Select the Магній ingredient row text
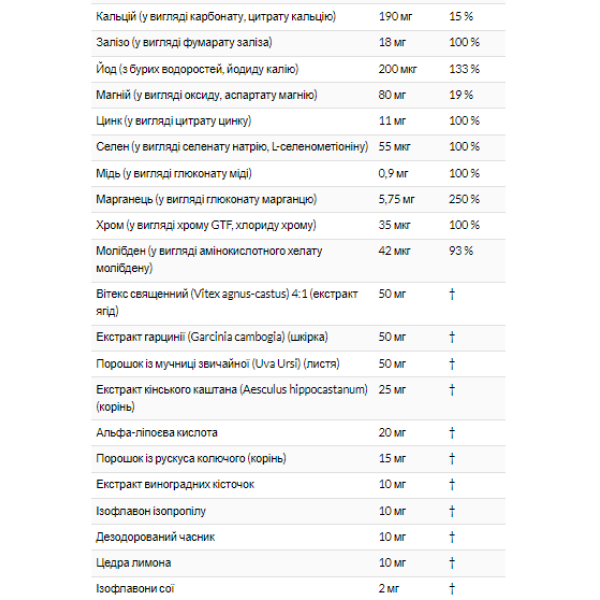 [205, 95]
